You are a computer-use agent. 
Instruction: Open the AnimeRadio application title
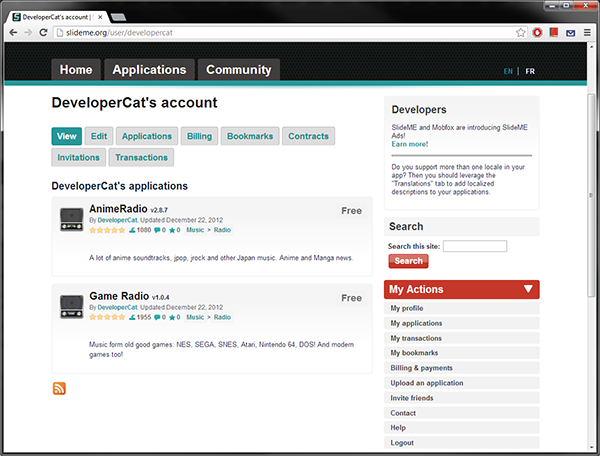(x=118, y=209)
